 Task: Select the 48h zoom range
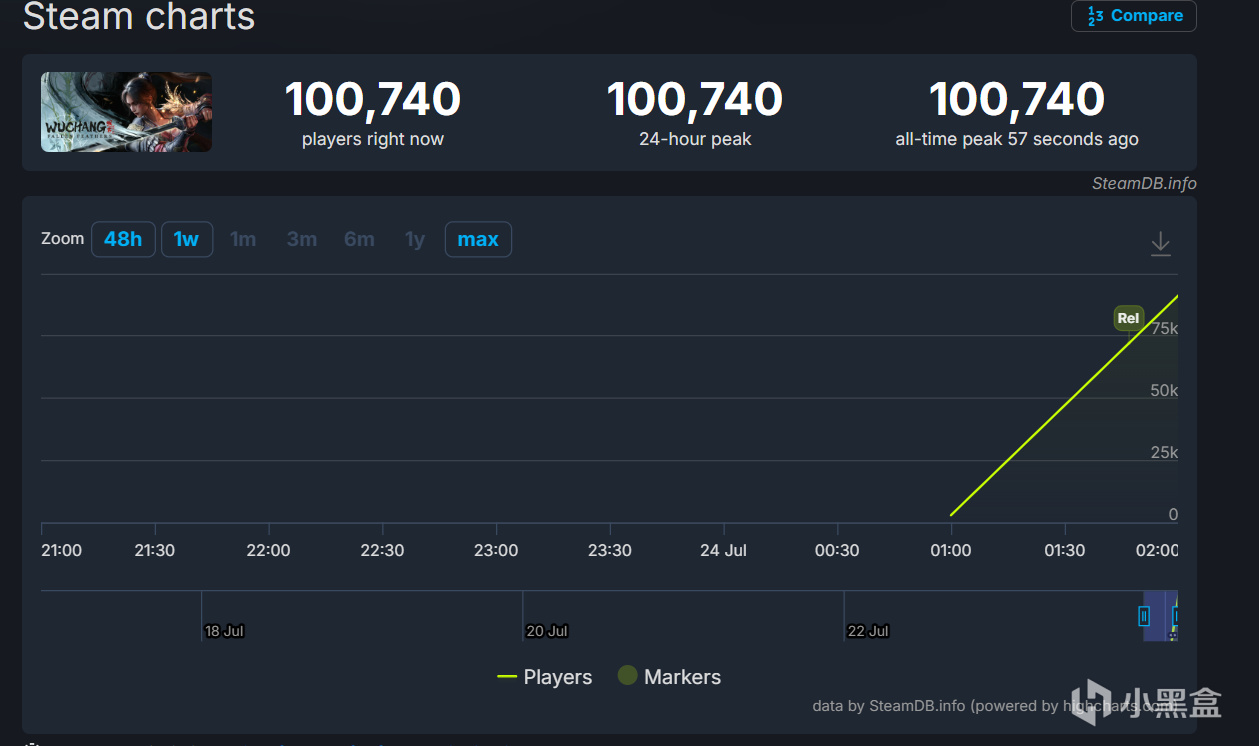click(123, 239)
